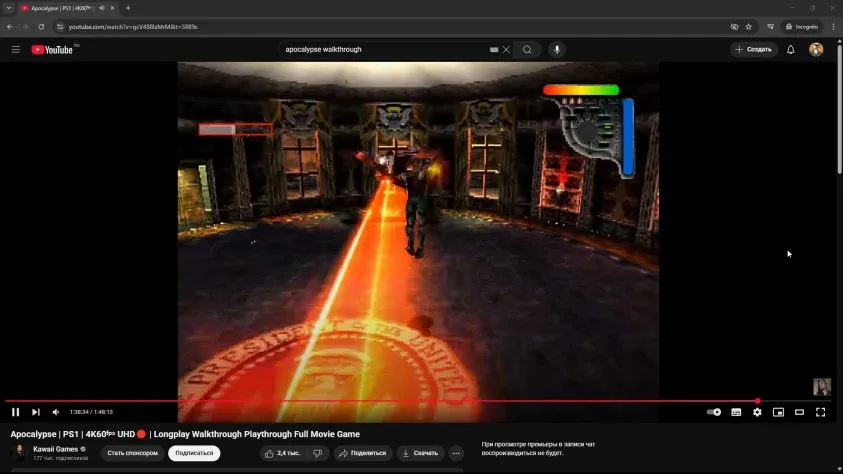Mute the video volume
The width and height of the screenshot is (843, 474).
coord(56,412)
